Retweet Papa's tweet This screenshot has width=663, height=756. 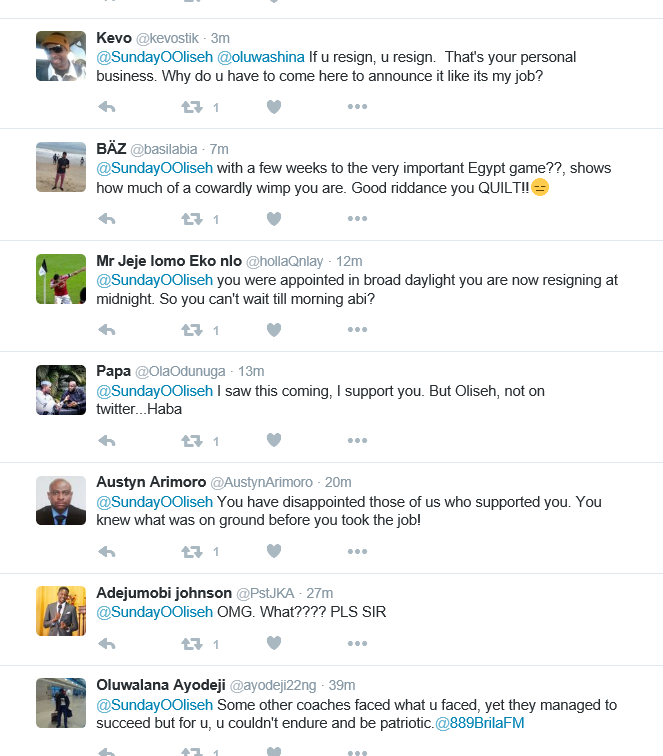click(x=192, y=441)
